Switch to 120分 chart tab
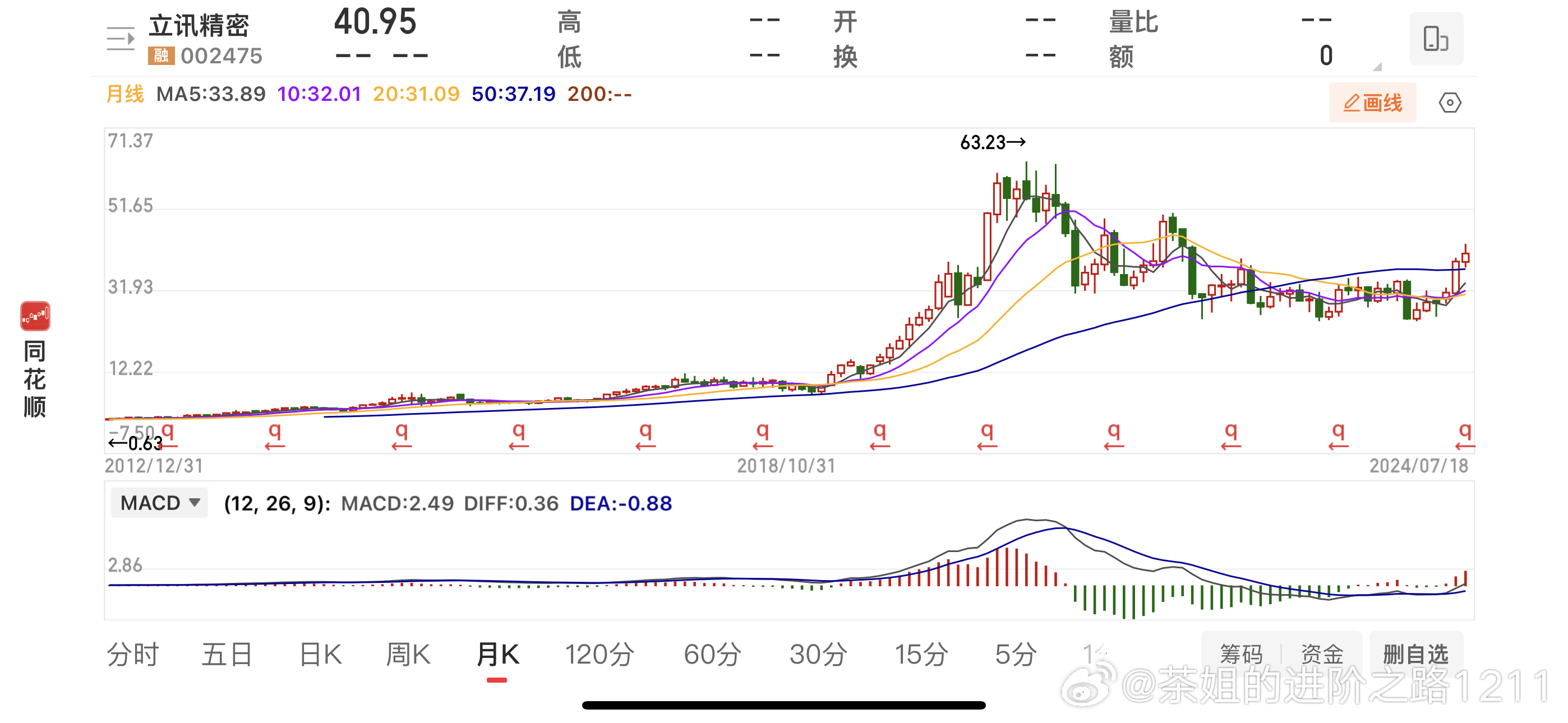 coord(599,654)
